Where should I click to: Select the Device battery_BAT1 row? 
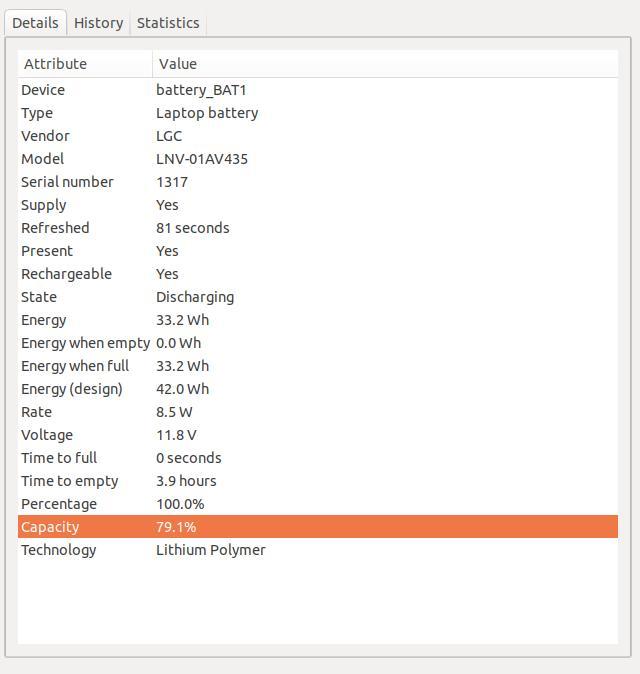[318, 90]
